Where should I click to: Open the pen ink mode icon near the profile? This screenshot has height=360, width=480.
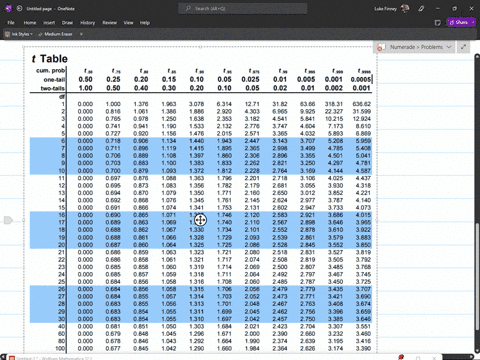coord(421,9)
